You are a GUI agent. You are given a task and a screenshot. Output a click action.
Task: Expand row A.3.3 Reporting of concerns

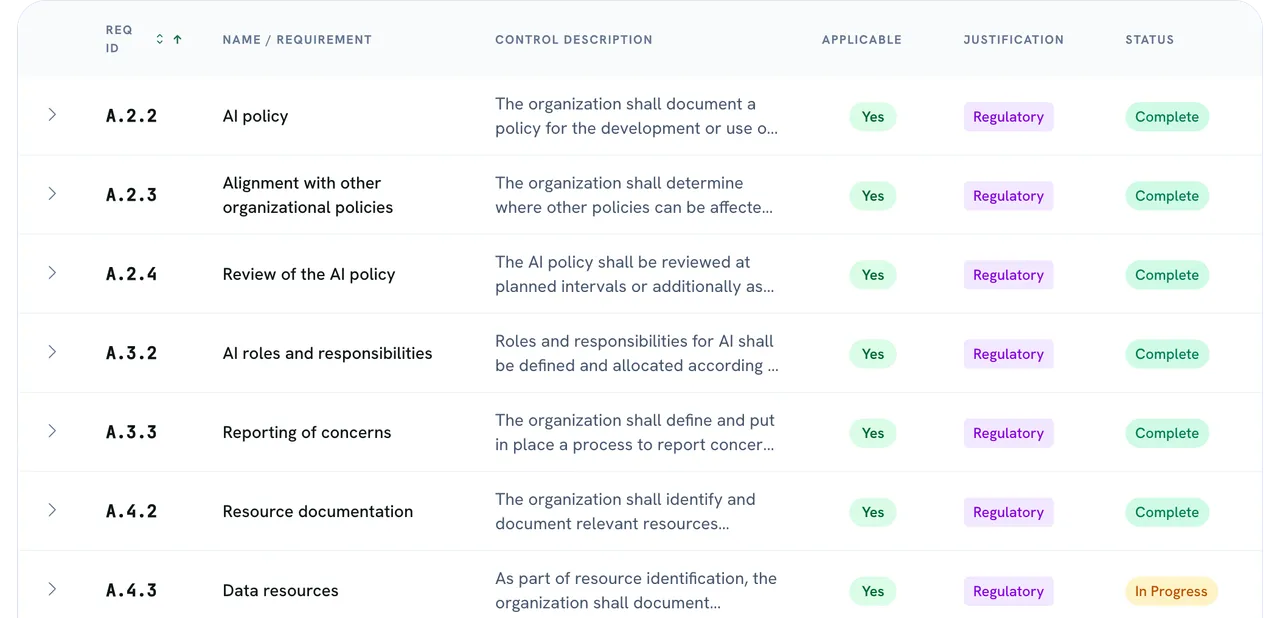52,431
